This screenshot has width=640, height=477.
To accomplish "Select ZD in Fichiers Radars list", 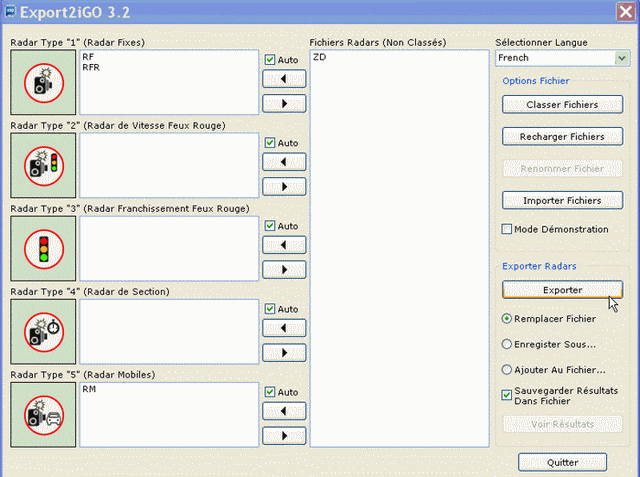I will [x=319, y=58].
